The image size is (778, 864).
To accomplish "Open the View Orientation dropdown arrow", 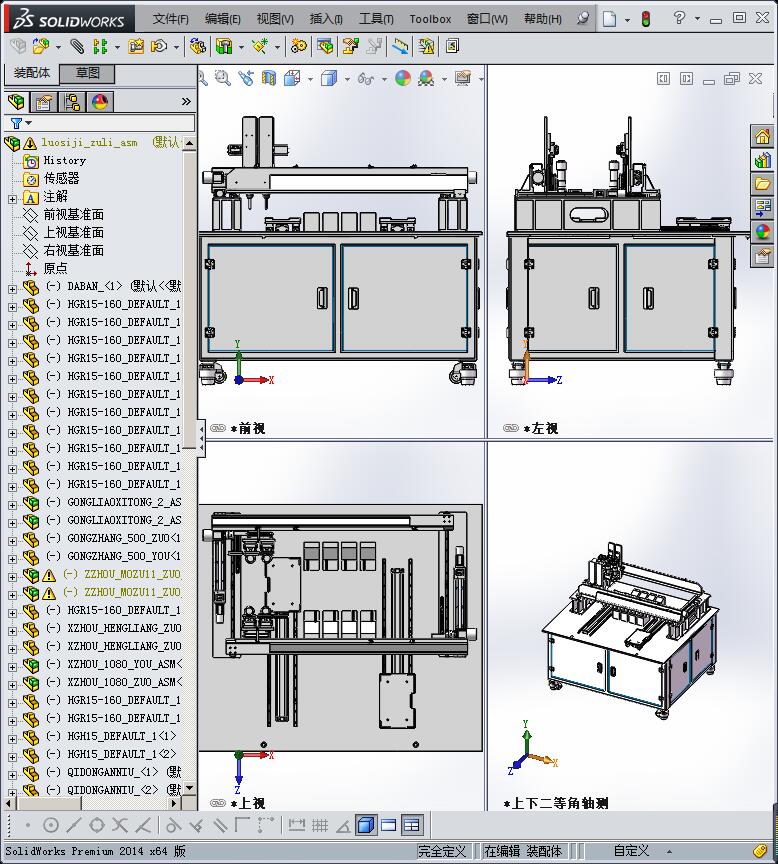I will [x=310, y=79].
